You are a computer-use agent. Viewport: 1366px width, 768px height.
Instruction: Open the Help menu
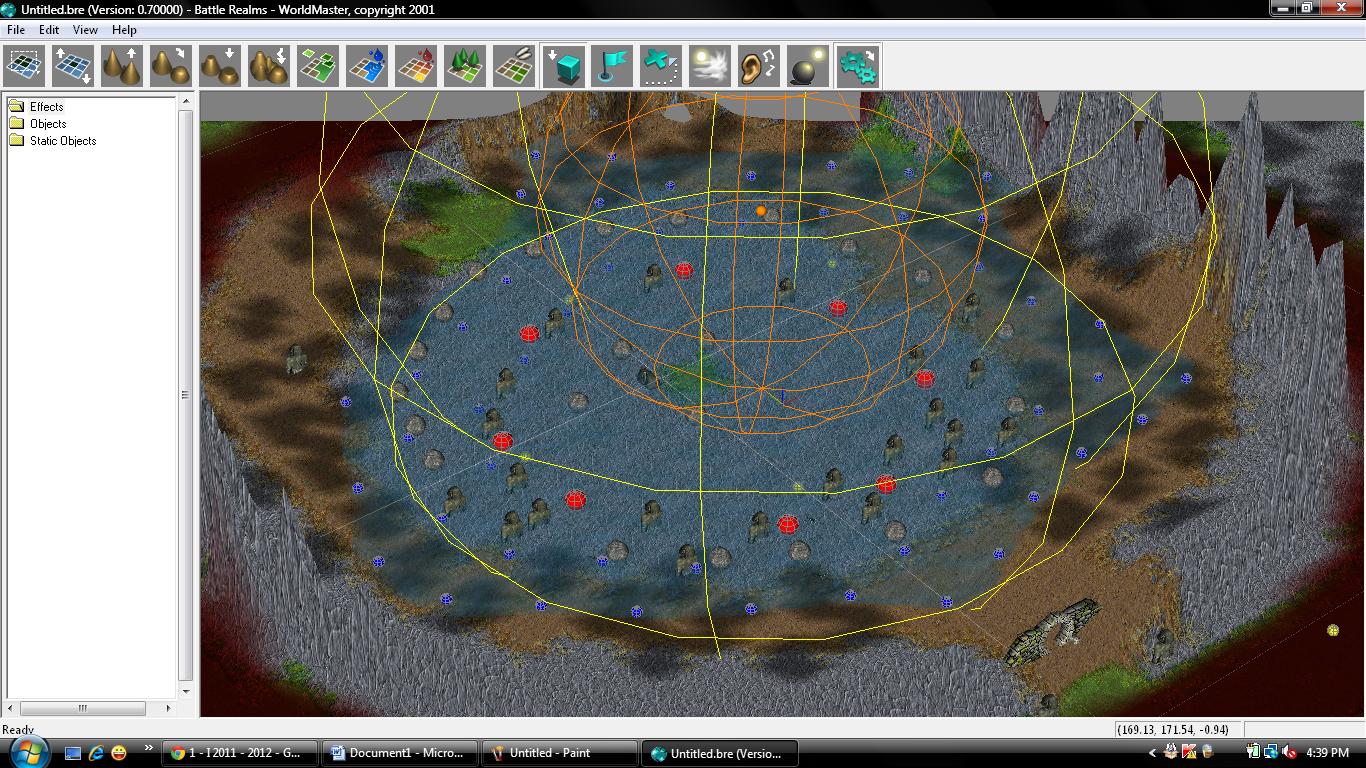[124, 30]
